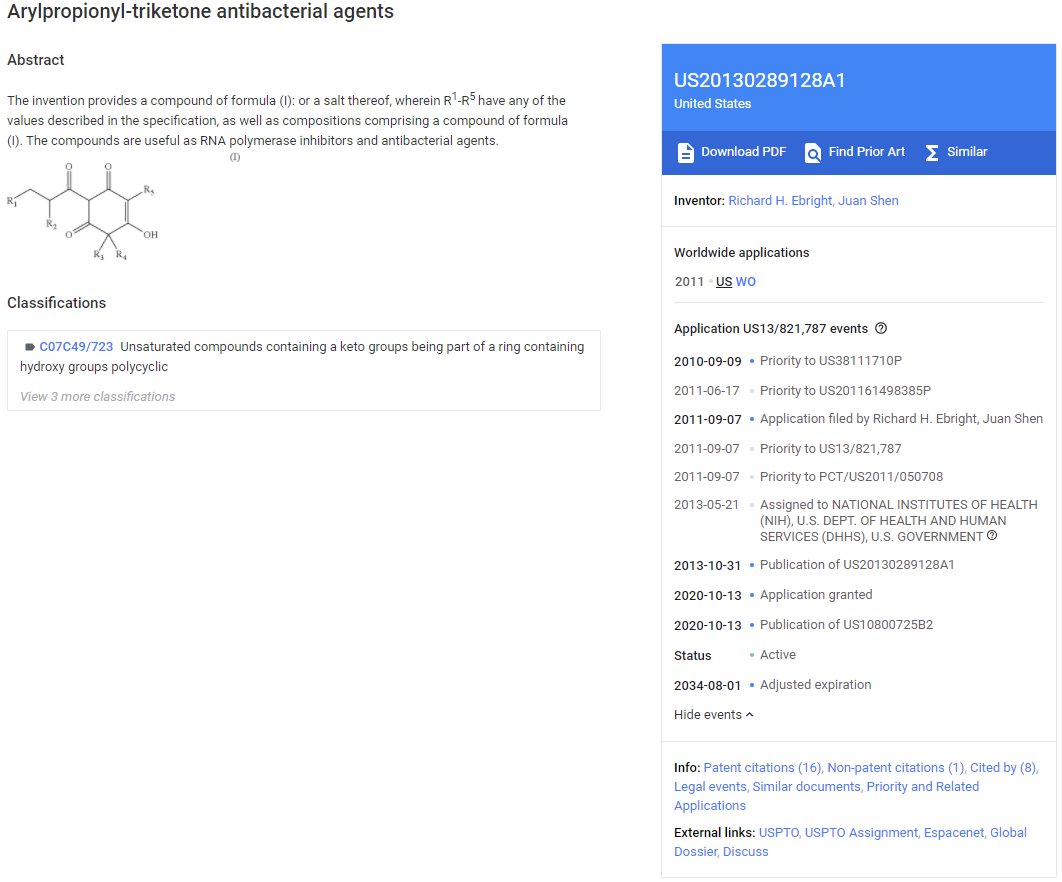The image size is (1062, 882).
Task: Click the 'Active' status value
Action: [778, 655]
